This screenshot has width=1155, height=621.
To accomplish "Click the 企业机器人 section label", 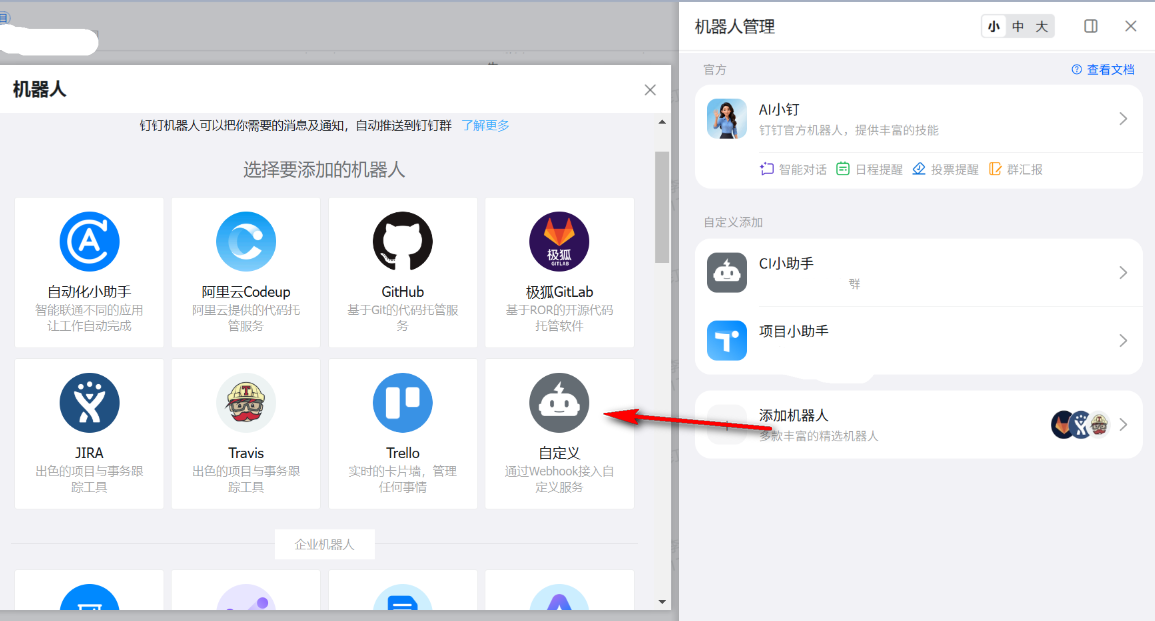I will 324,544.
